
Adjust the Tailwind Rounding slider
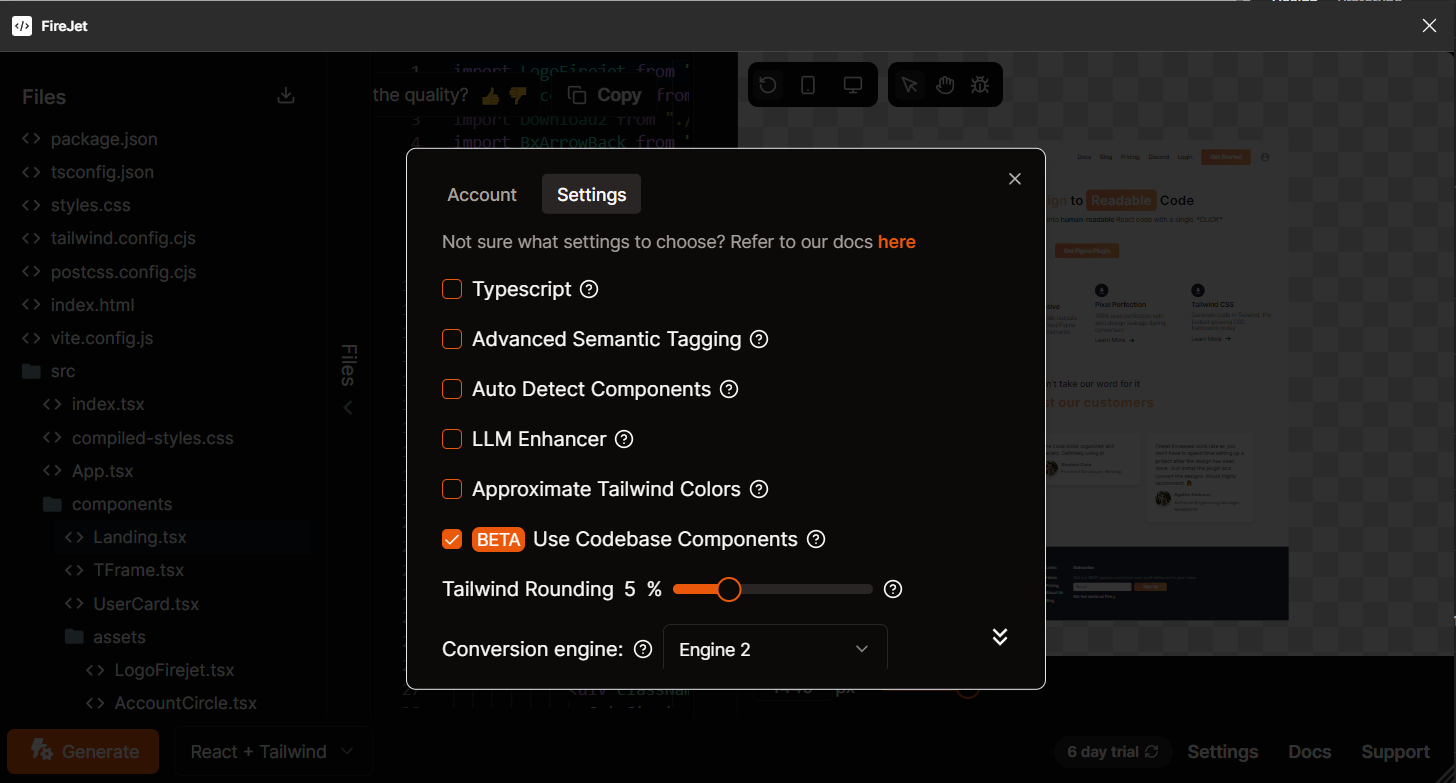coord(730,589)
